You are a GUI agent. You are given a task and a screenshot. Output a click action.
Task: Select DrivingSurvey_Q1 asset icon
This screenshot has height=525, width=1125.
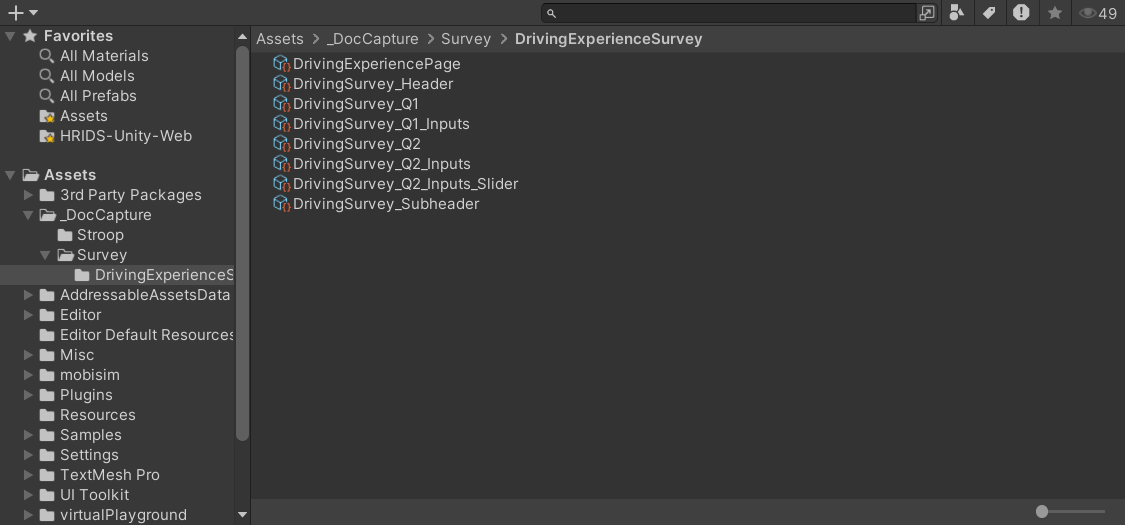point(282,105)
